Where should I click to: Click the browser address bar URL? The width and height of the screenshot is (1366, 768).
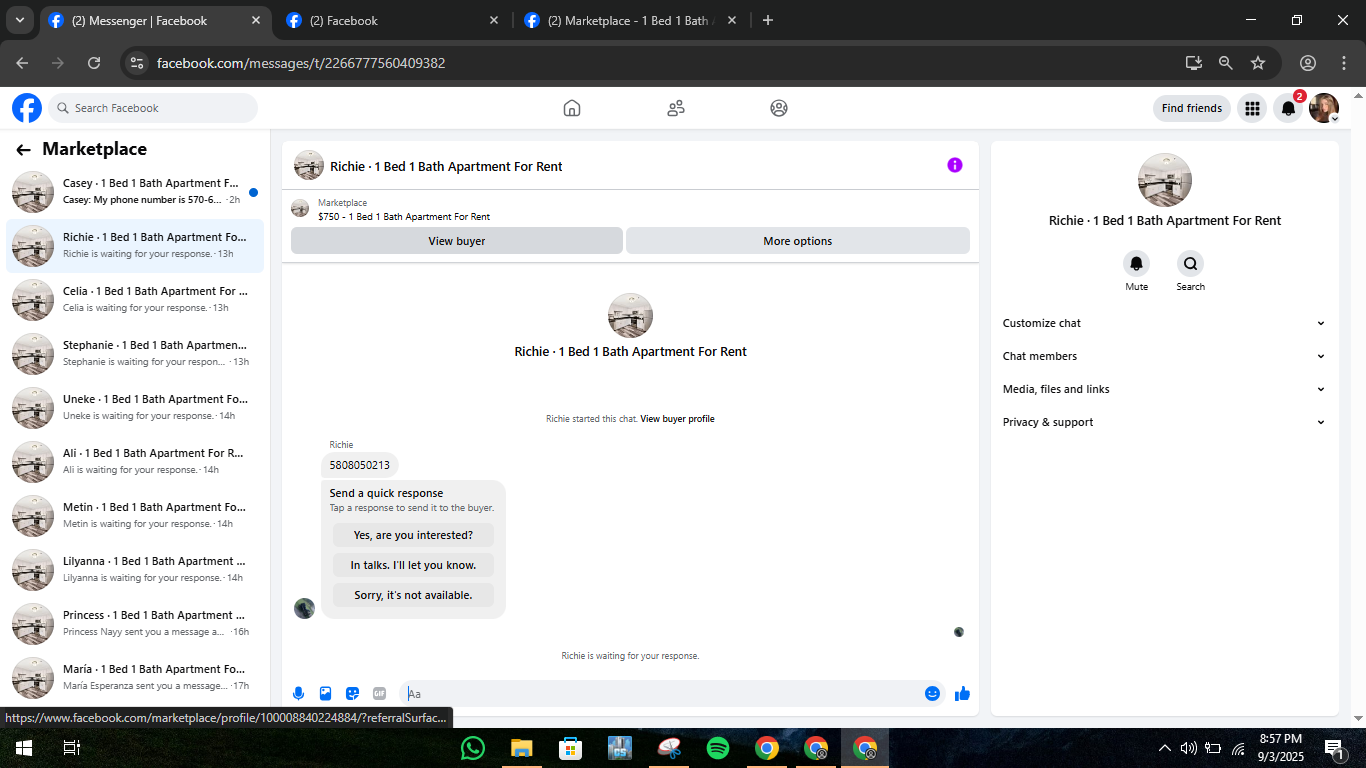tap(301, 63)
